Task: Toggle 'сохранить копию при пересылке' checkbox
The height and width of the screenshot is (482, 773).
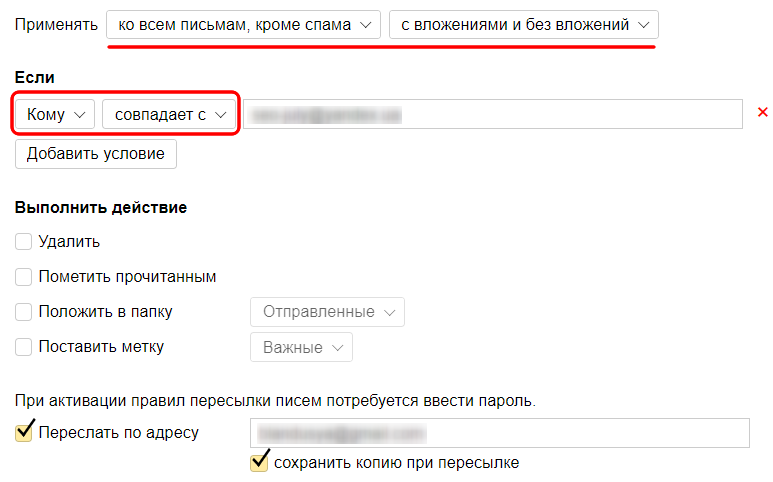Action: 259,462
